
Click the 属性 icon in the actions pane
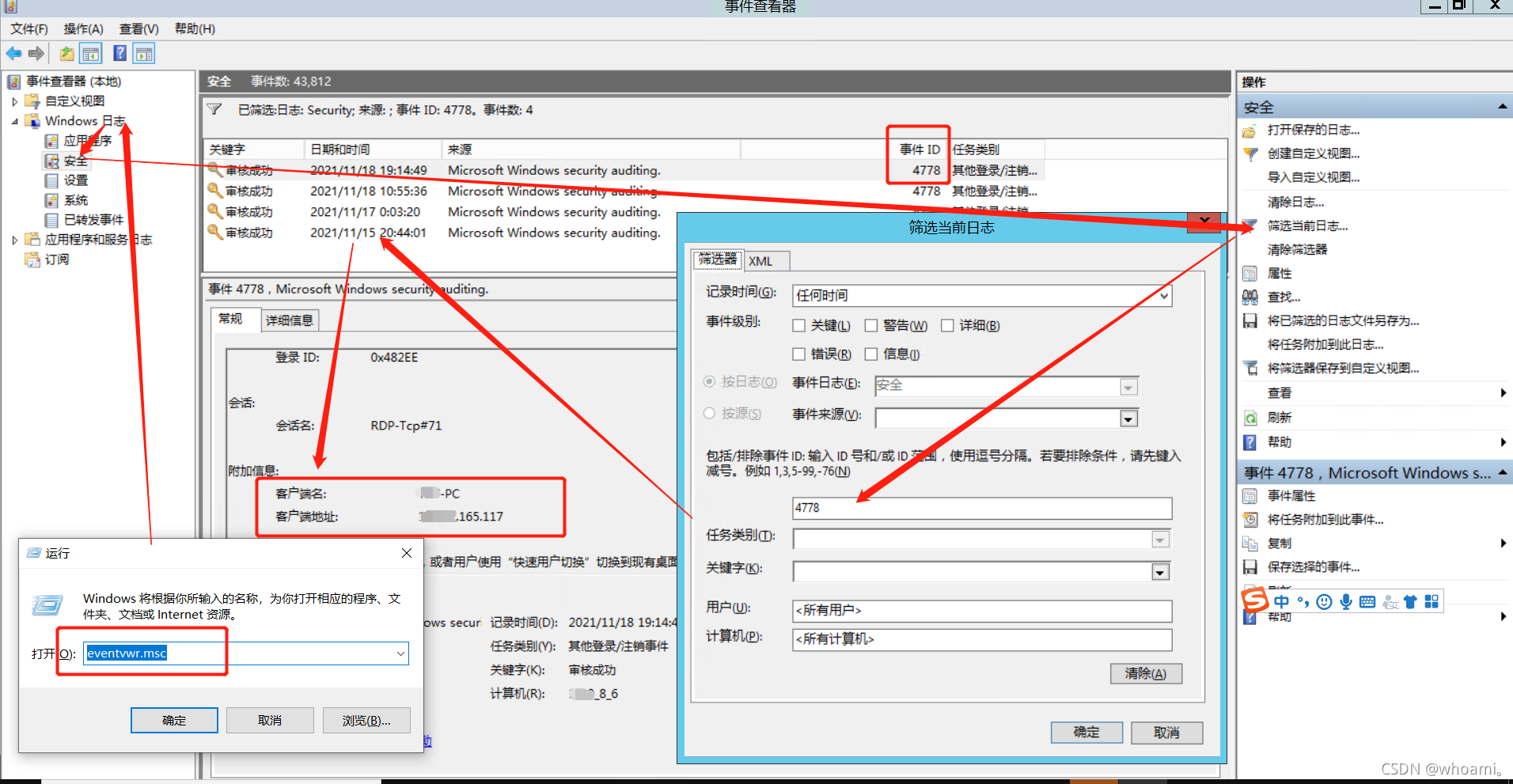coord(1250,274)
